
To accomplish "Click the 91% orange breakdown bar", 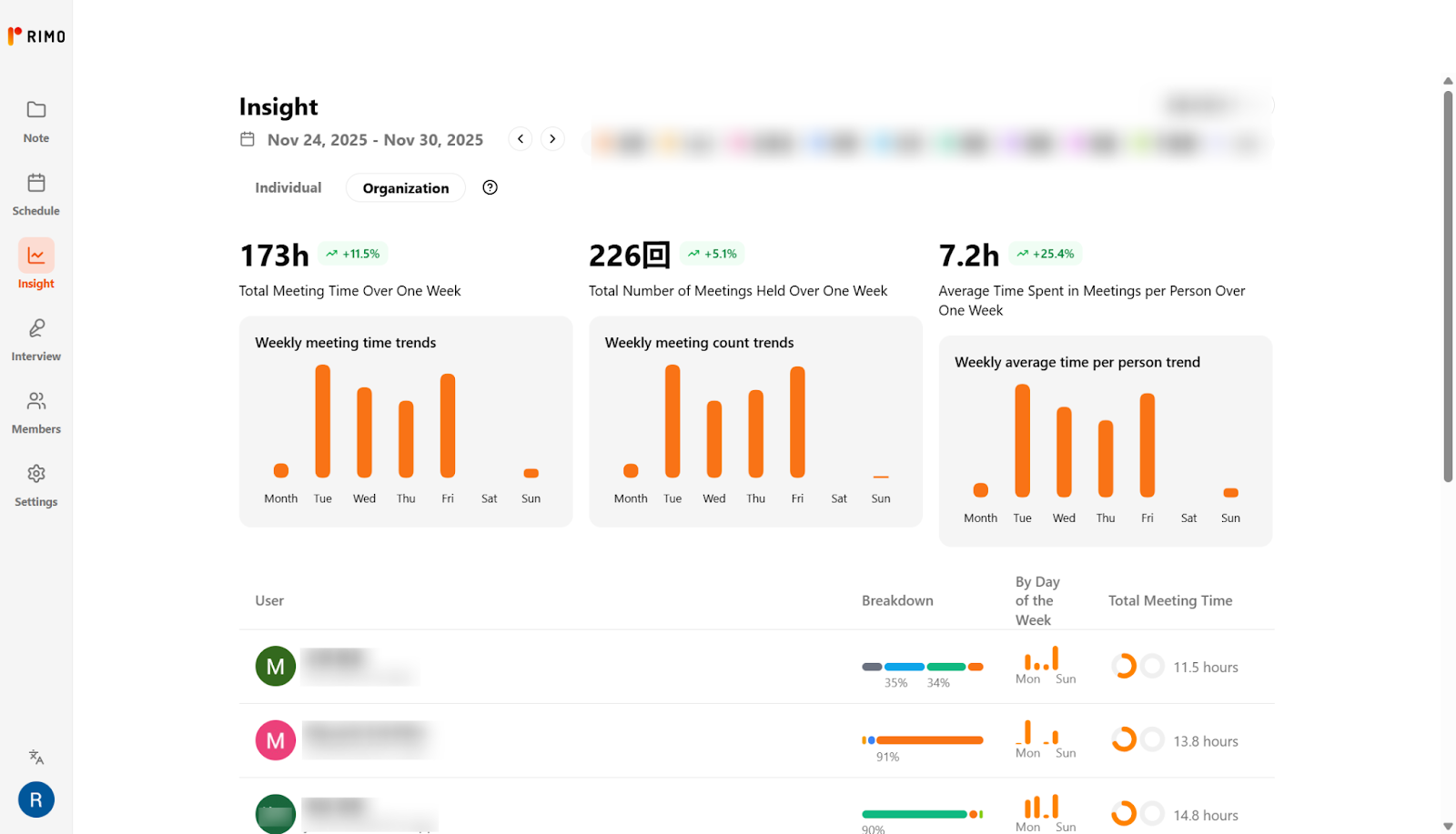I will point(928,740).
